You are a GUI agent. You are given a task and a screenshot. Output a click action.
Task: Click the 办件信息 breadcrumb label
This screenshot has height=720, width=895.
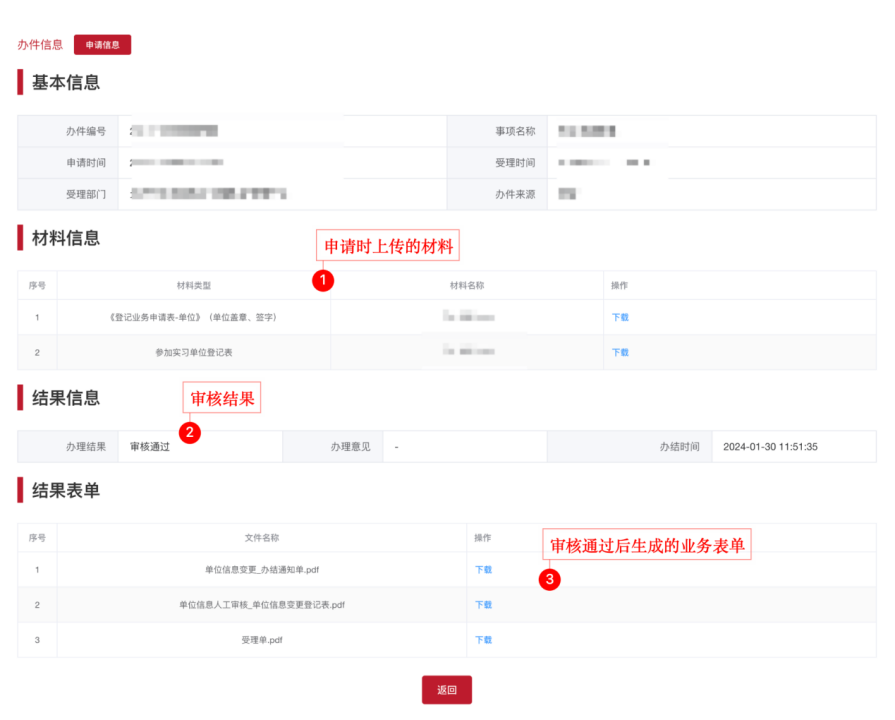(x=39, y=44)
